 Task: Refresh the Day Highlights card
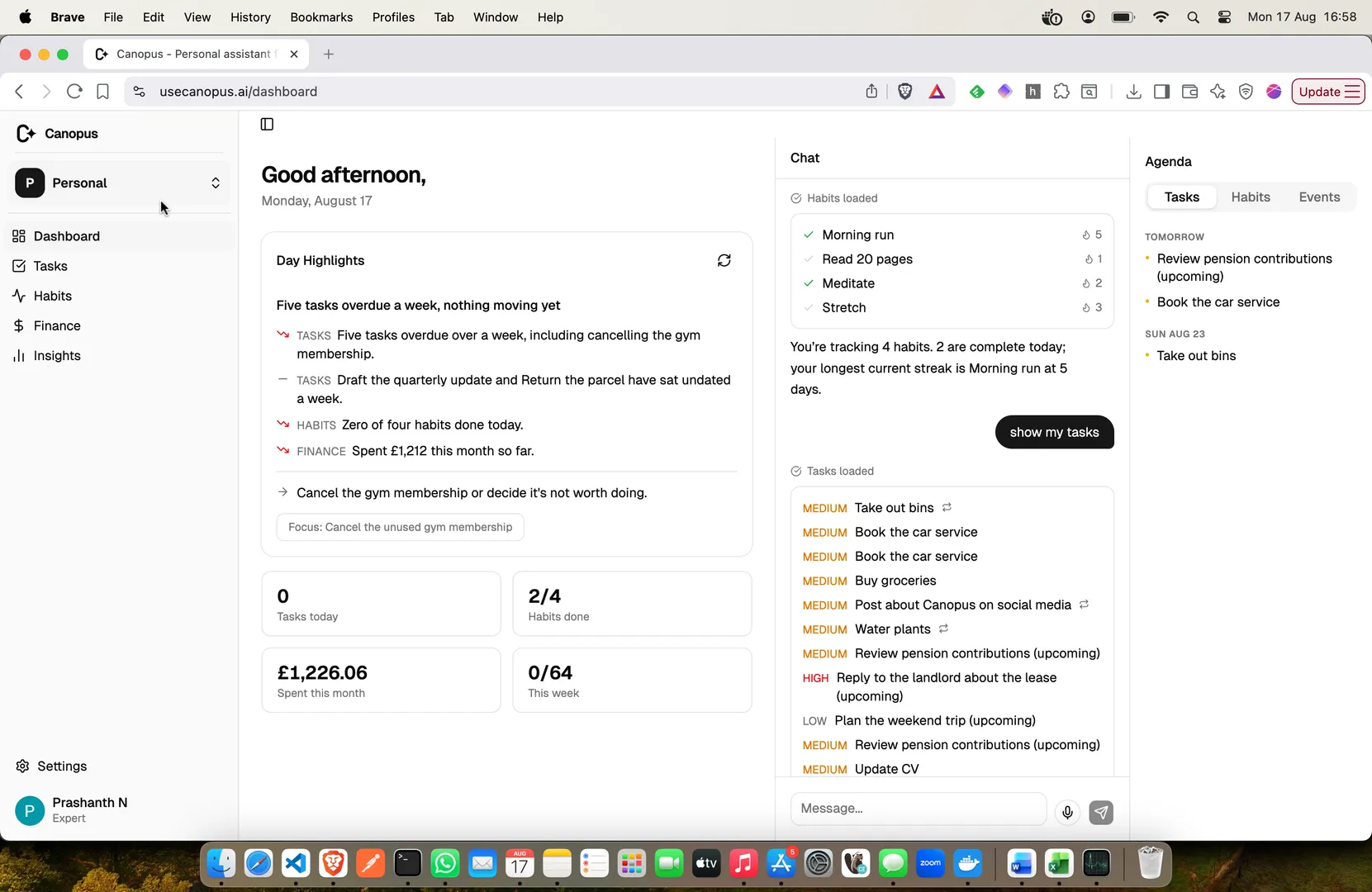coord(724,260)
